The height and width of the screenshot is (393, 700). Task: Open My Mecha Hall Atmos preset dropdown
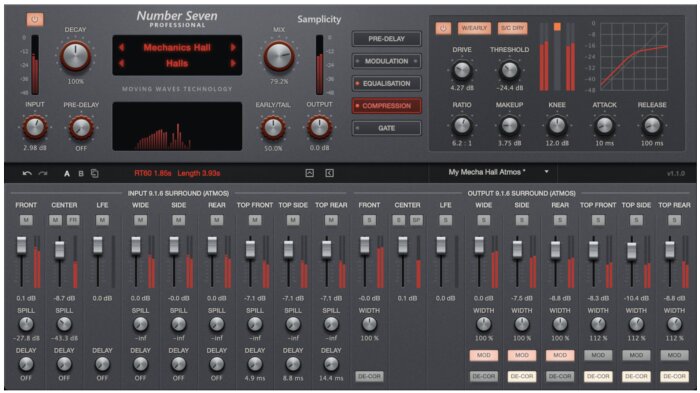coord(546,172)
